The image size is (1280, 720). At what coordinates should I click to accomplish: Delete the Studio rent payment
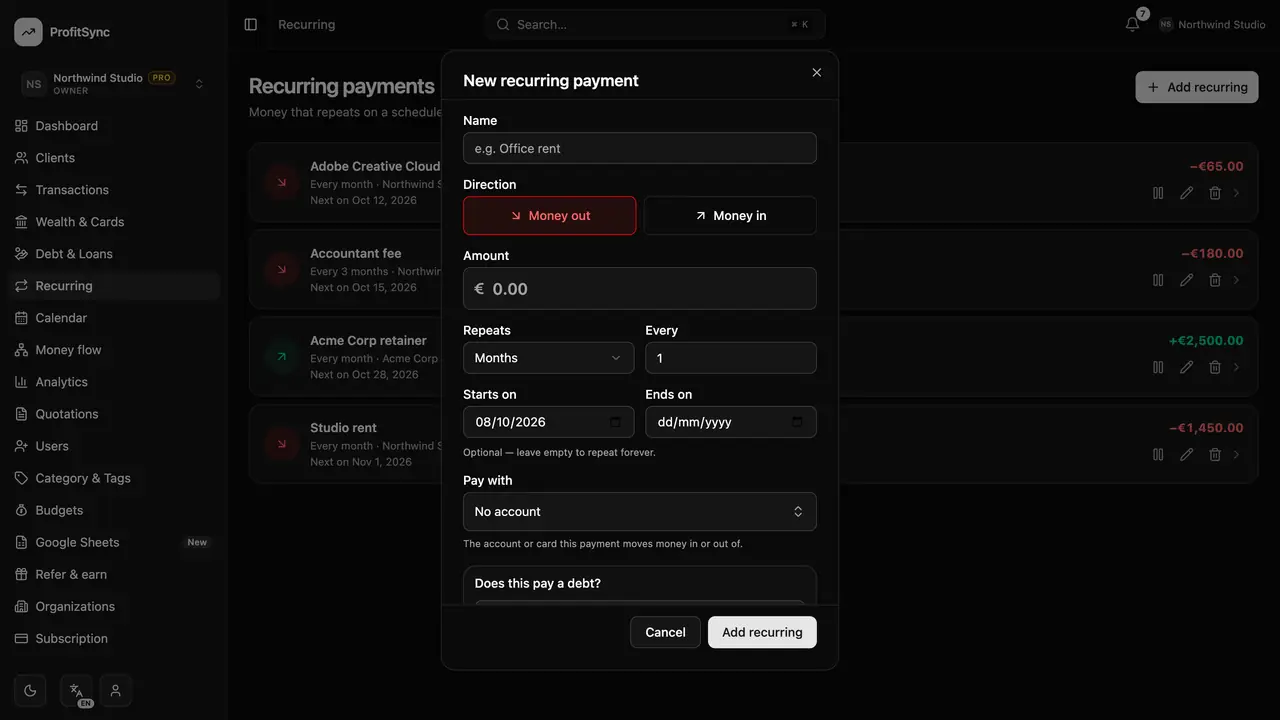point(1215,454)
